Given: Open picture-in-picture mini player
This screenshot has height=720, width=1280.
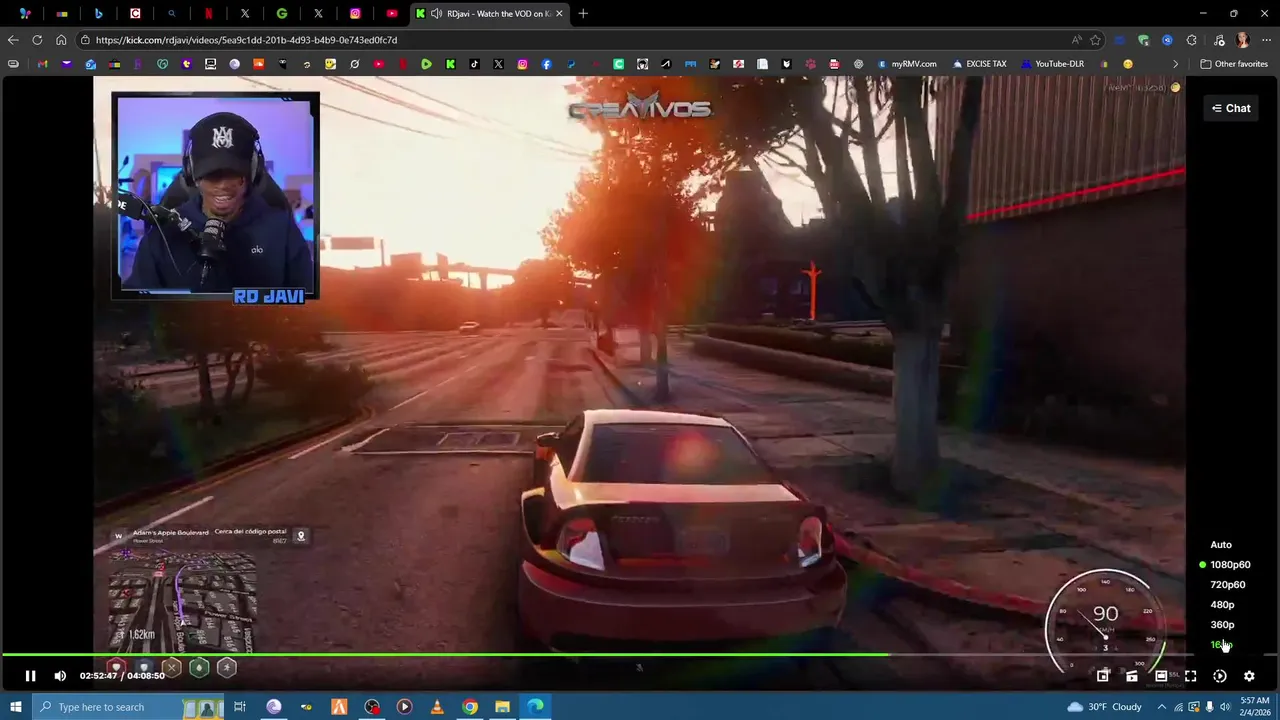Looking at the screenshot, I should (1103, 676).
